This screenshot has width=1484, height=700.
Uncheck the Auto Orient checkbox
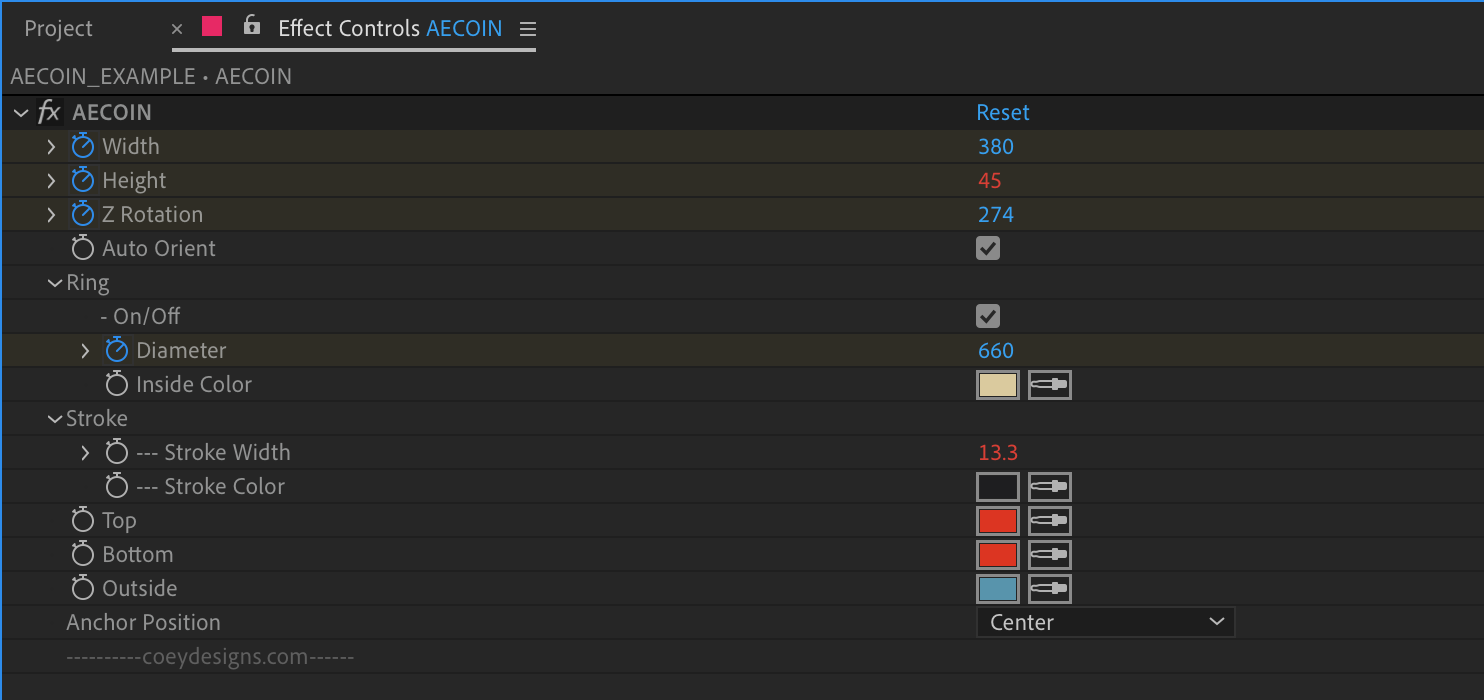988,248
